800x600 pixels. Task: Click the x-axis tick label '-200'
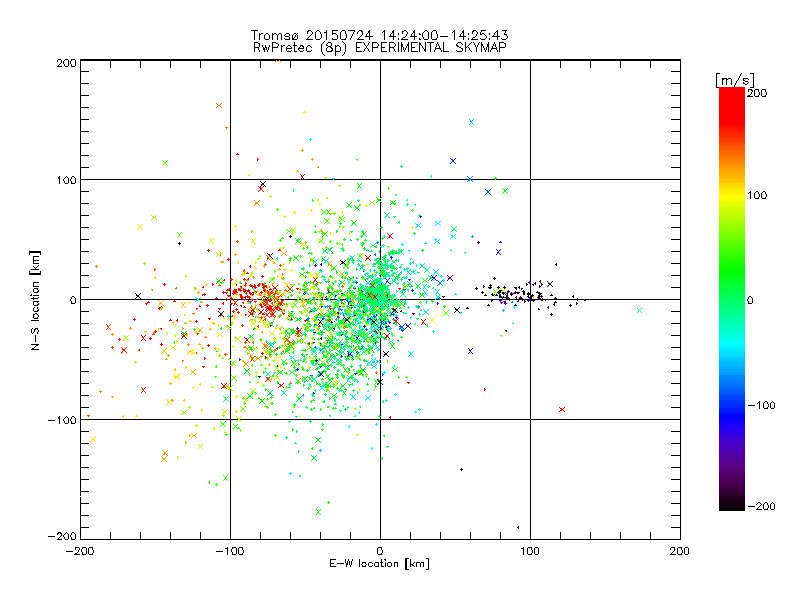pyautogui.click(x=80, y=551)
